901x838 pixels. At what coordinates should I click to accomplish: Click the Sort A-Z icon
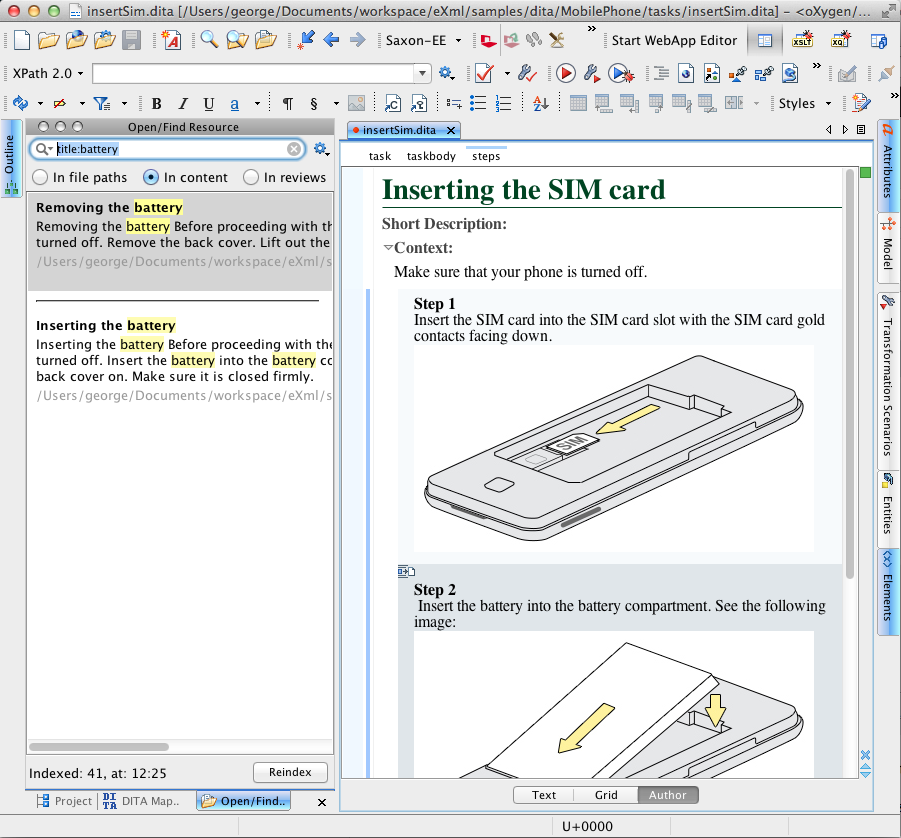[x=540, y=104]
